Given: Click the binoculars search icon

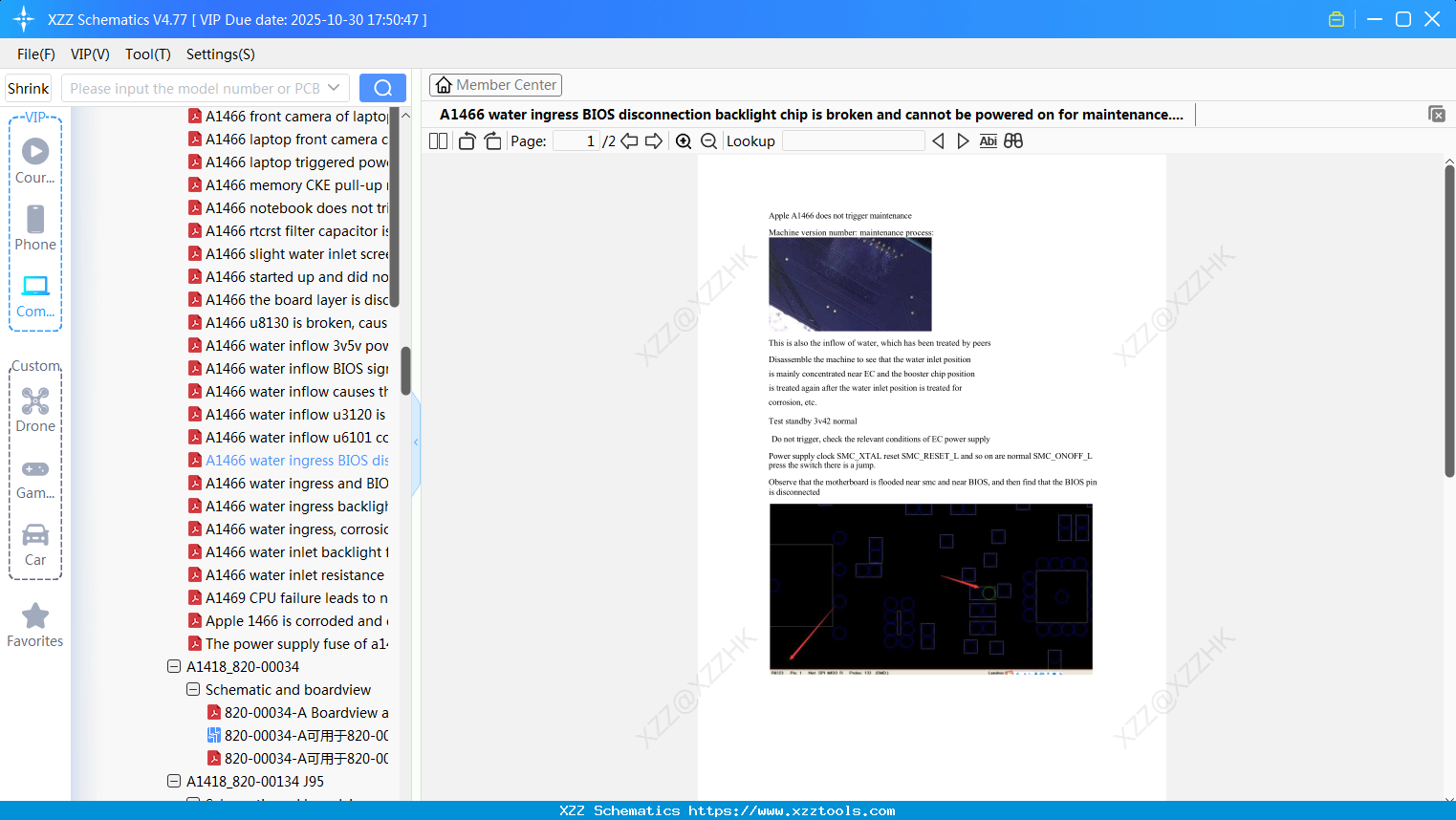Looking at the screenshot, I should click(1013, 141).
